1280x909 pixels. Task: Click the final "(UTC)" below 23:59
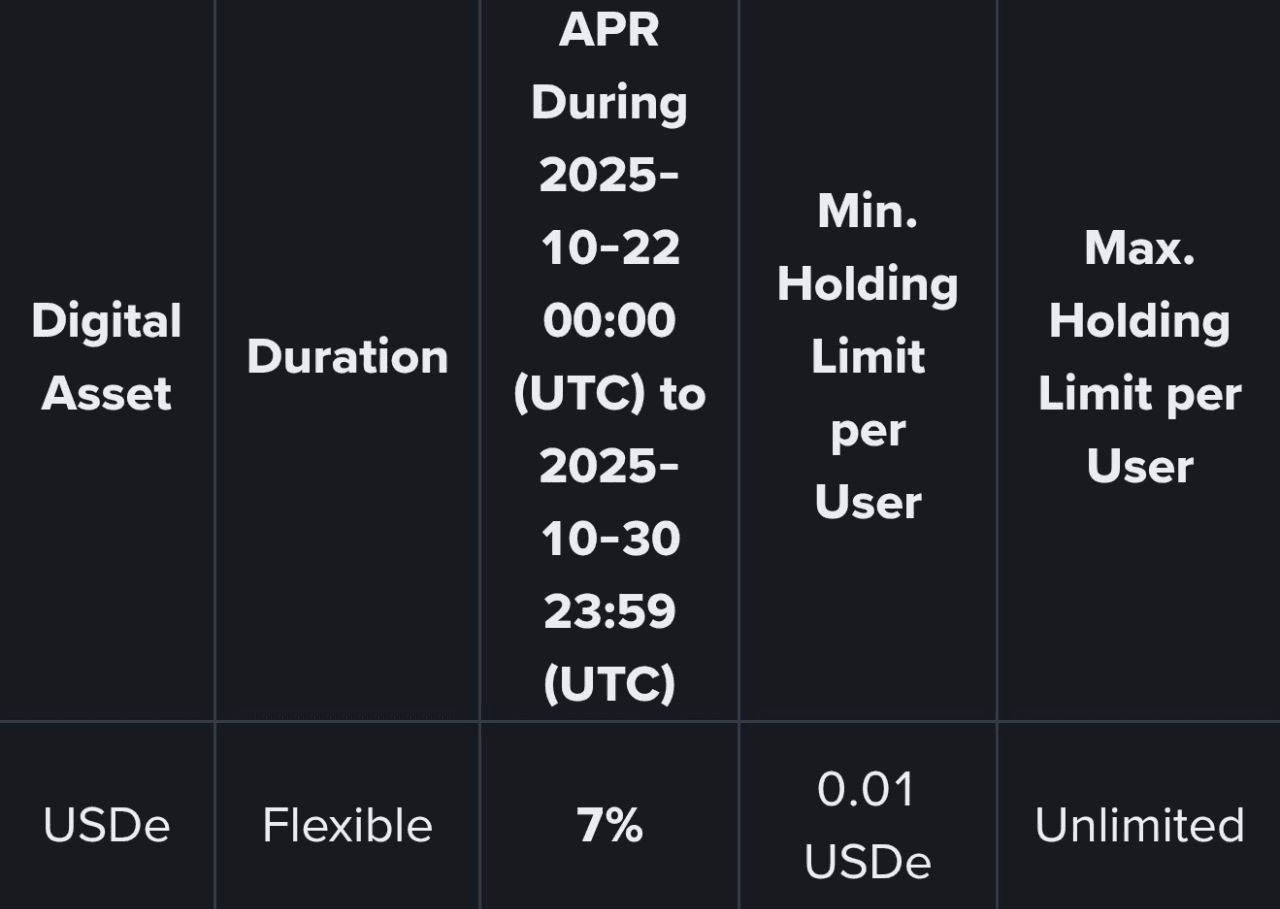point(609,684)
